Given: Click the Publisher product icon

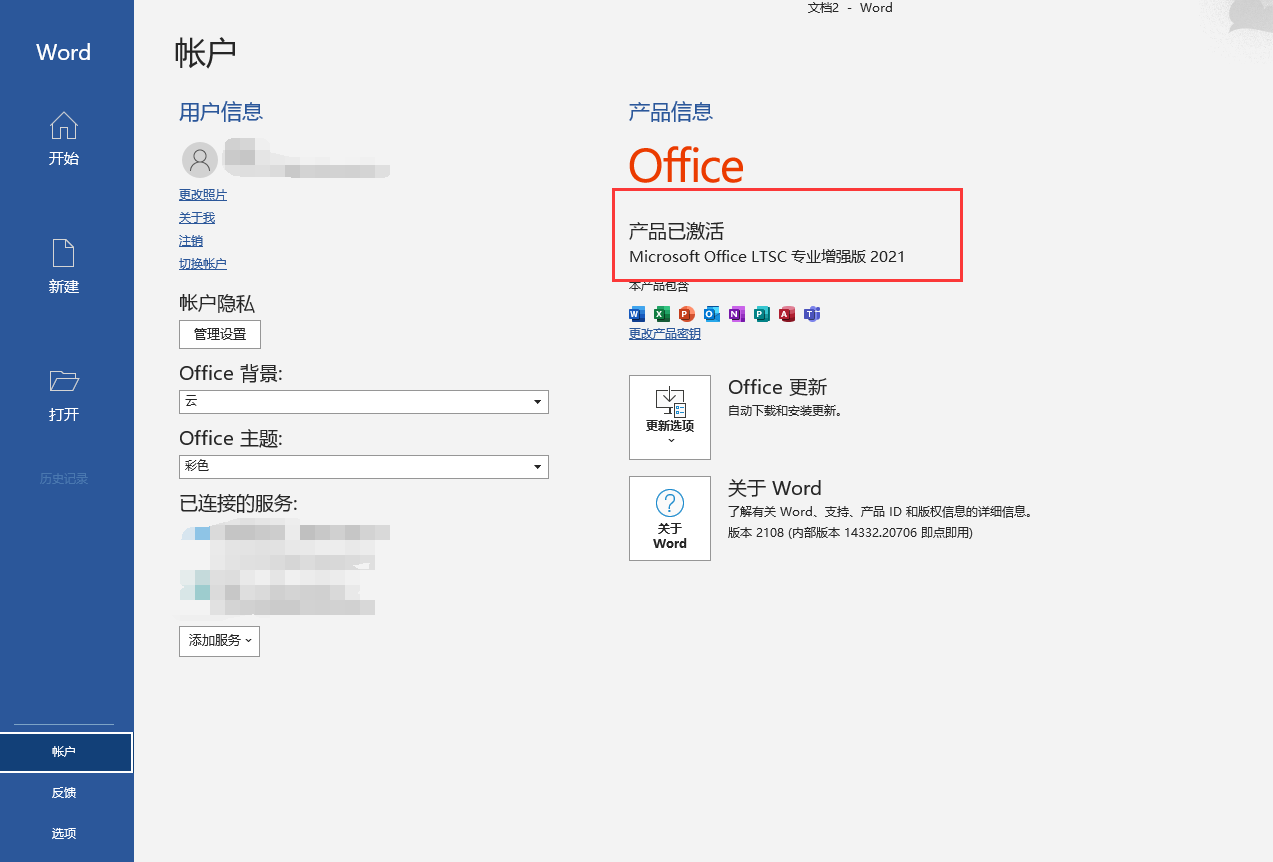Looking at the screenshot, I should (x=762, y=314).
